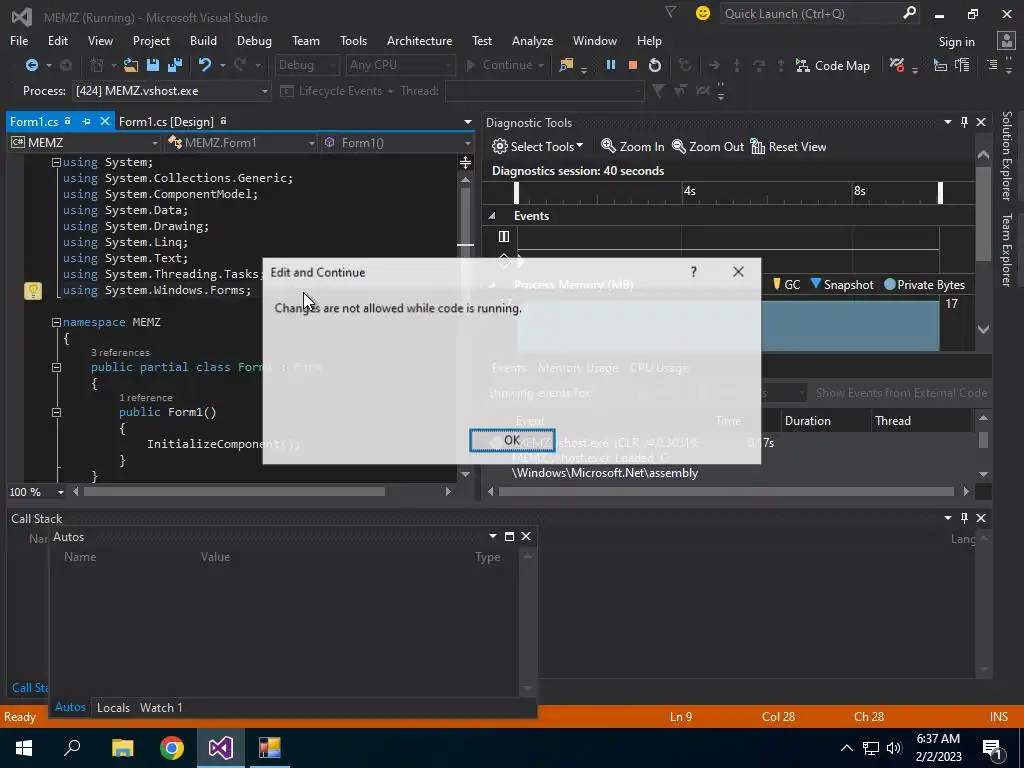The image size is (1024, 768).
Task: Switch to Form1.cs [Design] tab
Action: pos(166,121)
